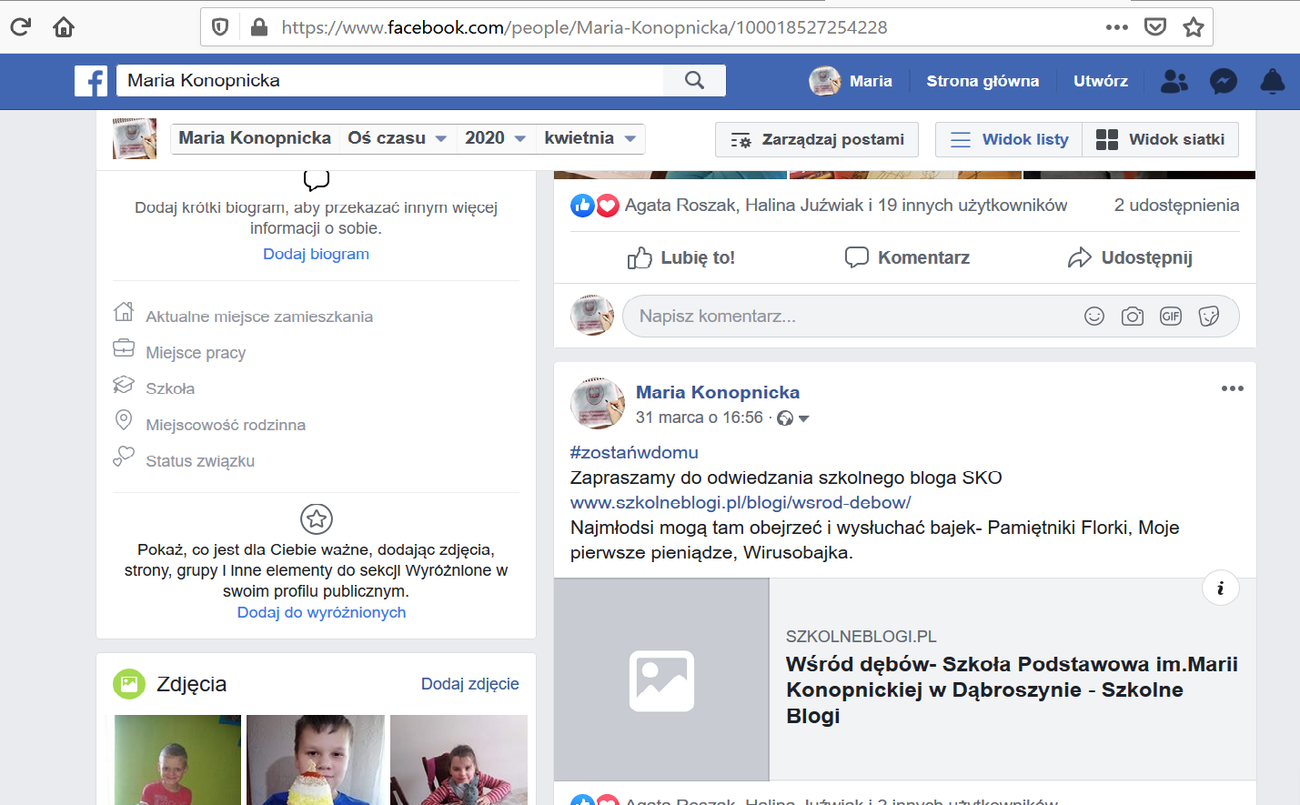Open the post options three-dot menu
The width and height of the screenshot is (1300, 805).
tap(1232, 389)
